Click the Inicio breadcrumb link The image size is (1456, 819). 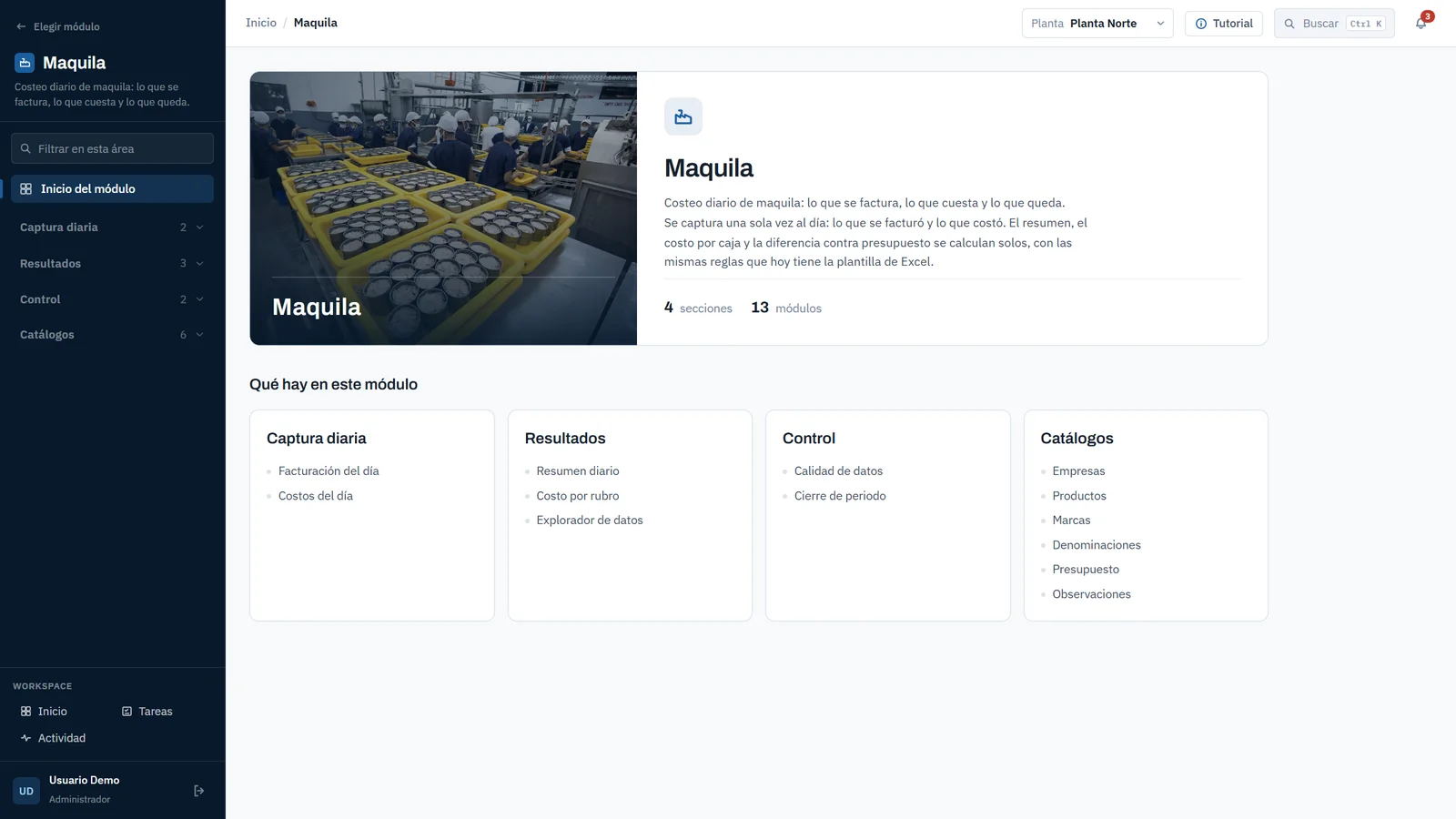point(261,23)
